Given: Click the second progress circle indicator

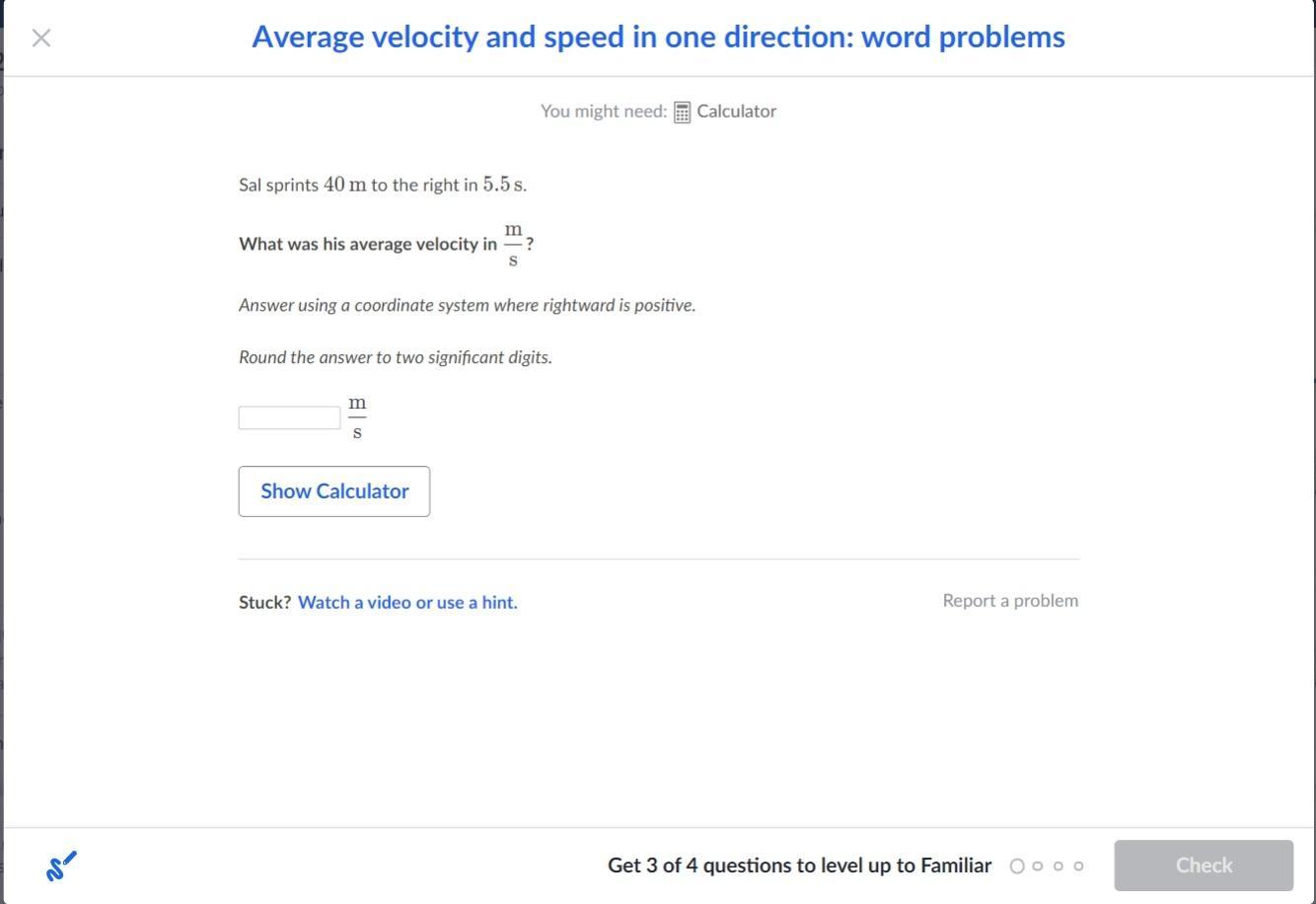Looking at the screenshot, I should (x=1038, y=866).
